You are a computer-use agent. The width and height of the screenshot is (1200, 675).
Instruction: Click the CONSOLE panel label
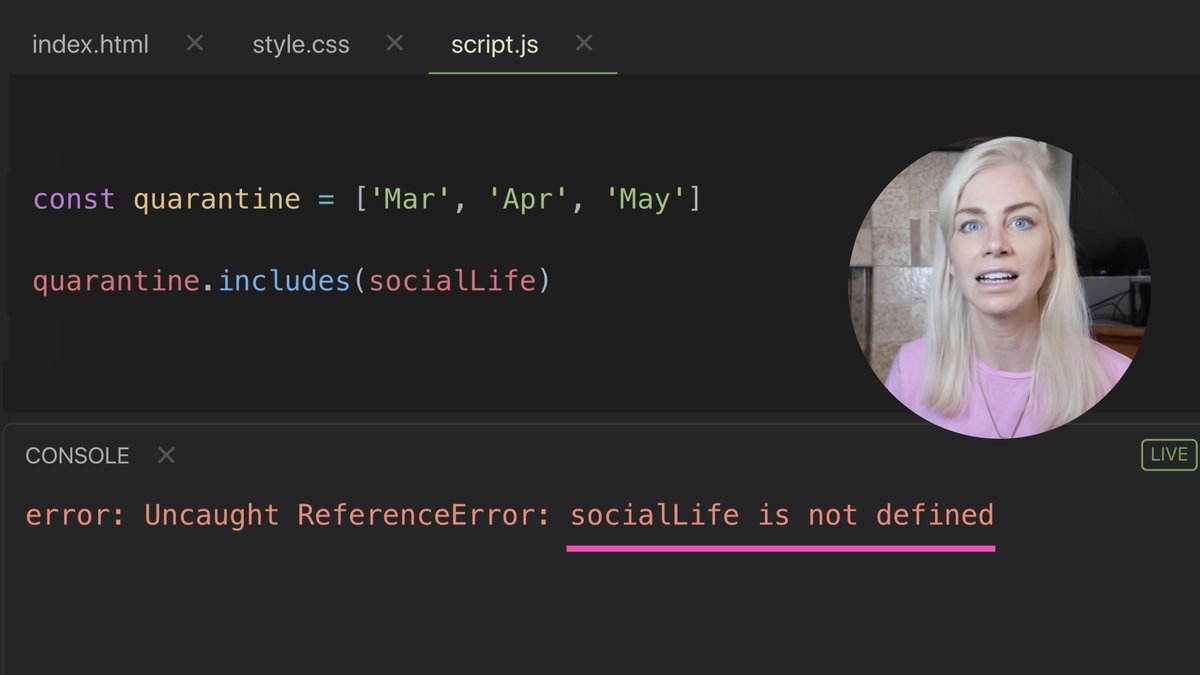coord(77,455)
